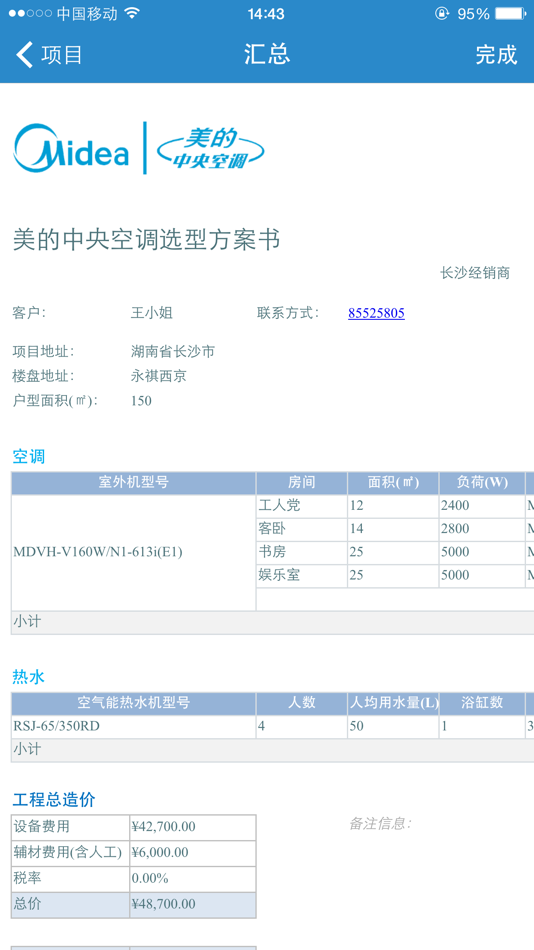Tap the 房间 column header
This screenshot has width=534, height=950.
click(302, 483)
